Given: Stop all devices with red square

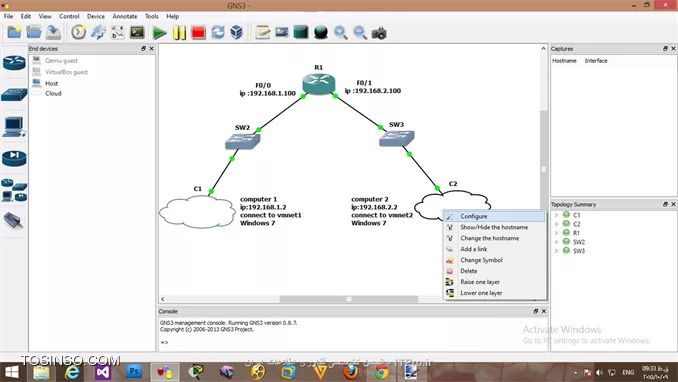Looking at the screenshot, I should tap(198, 32).
